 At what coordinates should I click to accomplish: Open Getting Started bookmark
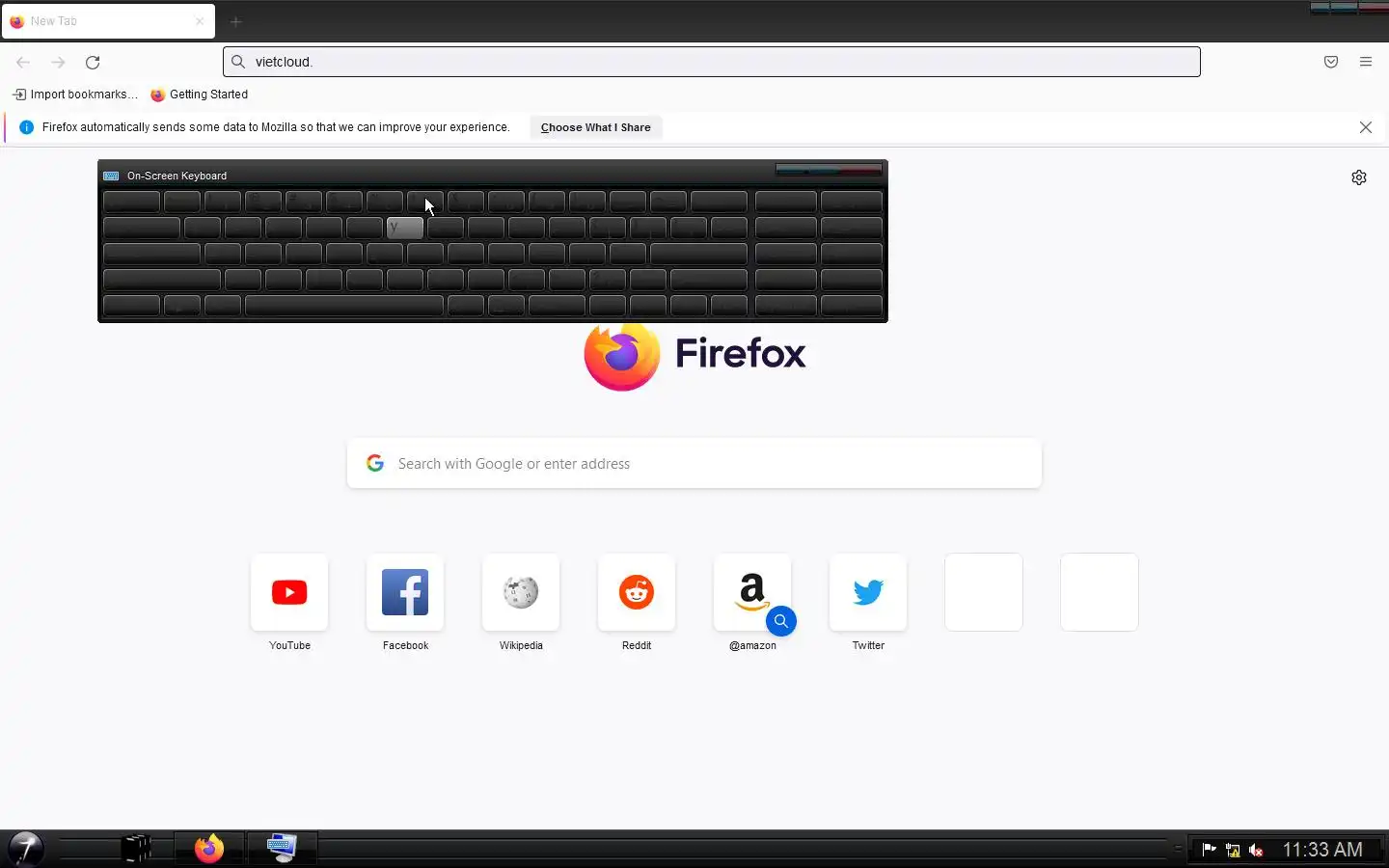click(200, 95)
